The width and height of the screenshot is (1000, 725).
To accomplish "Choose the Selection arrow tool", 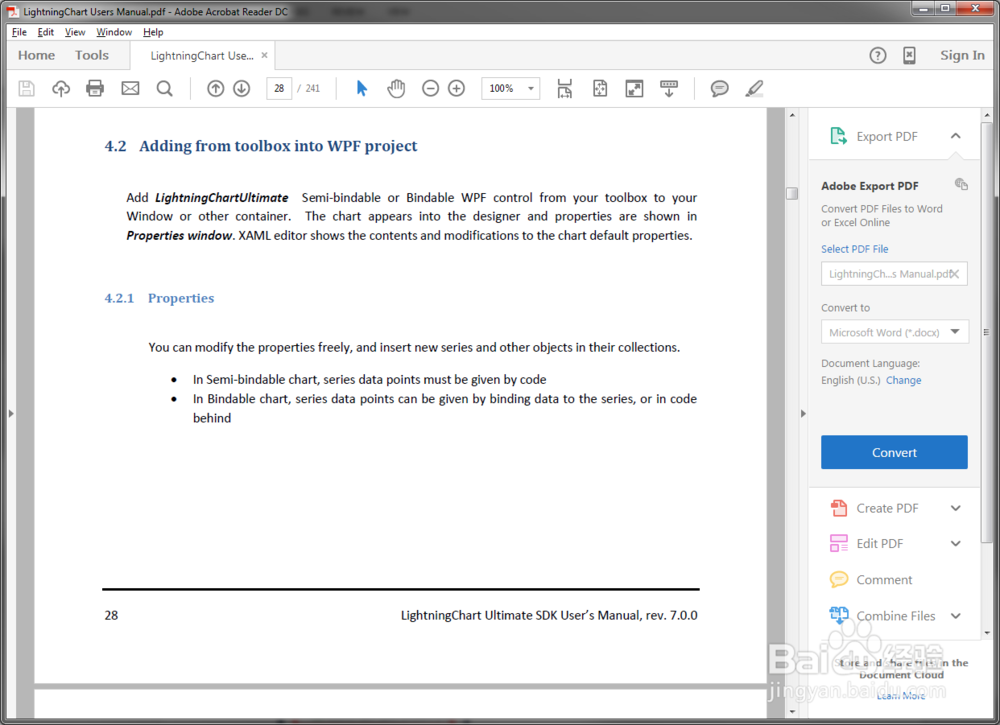I will pos(362,88).
